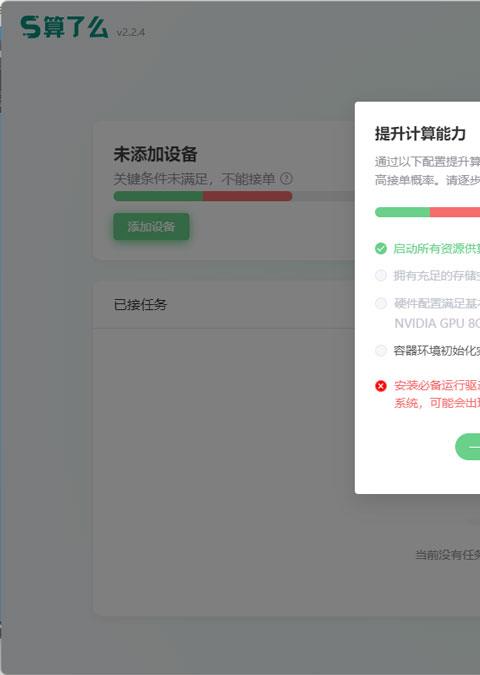480x675 pixels.
Task: Open help icon beside 不能接单
Action: (x=286, y=178)
